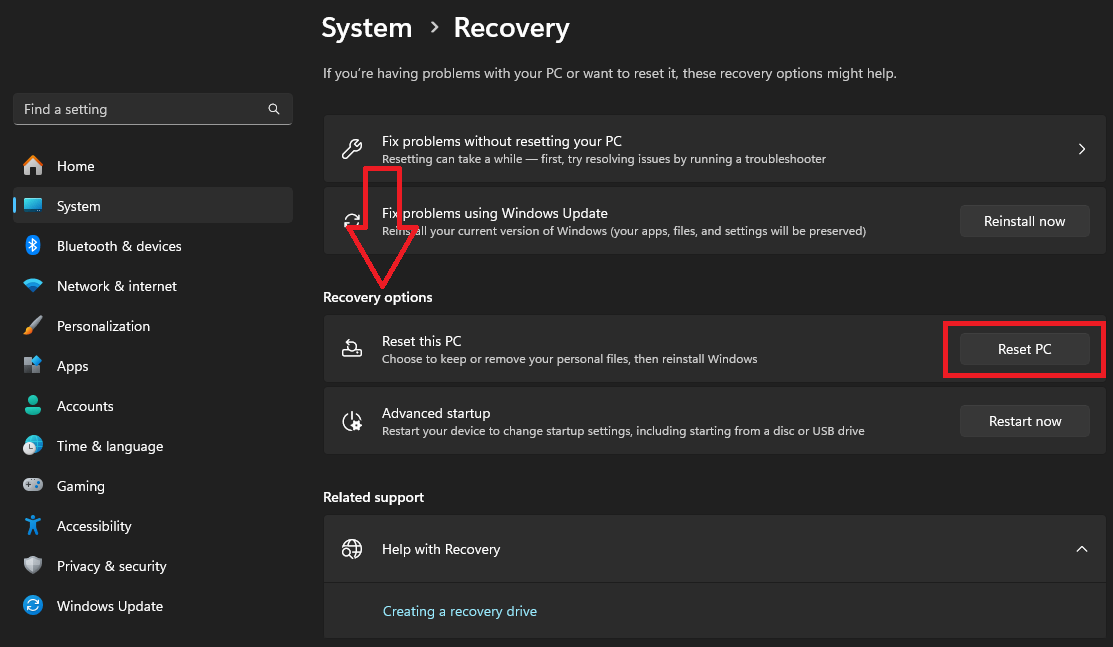This screenshot has height=647, width=1113.
Task: Select System in the sidebar
Action: (79, 206)
